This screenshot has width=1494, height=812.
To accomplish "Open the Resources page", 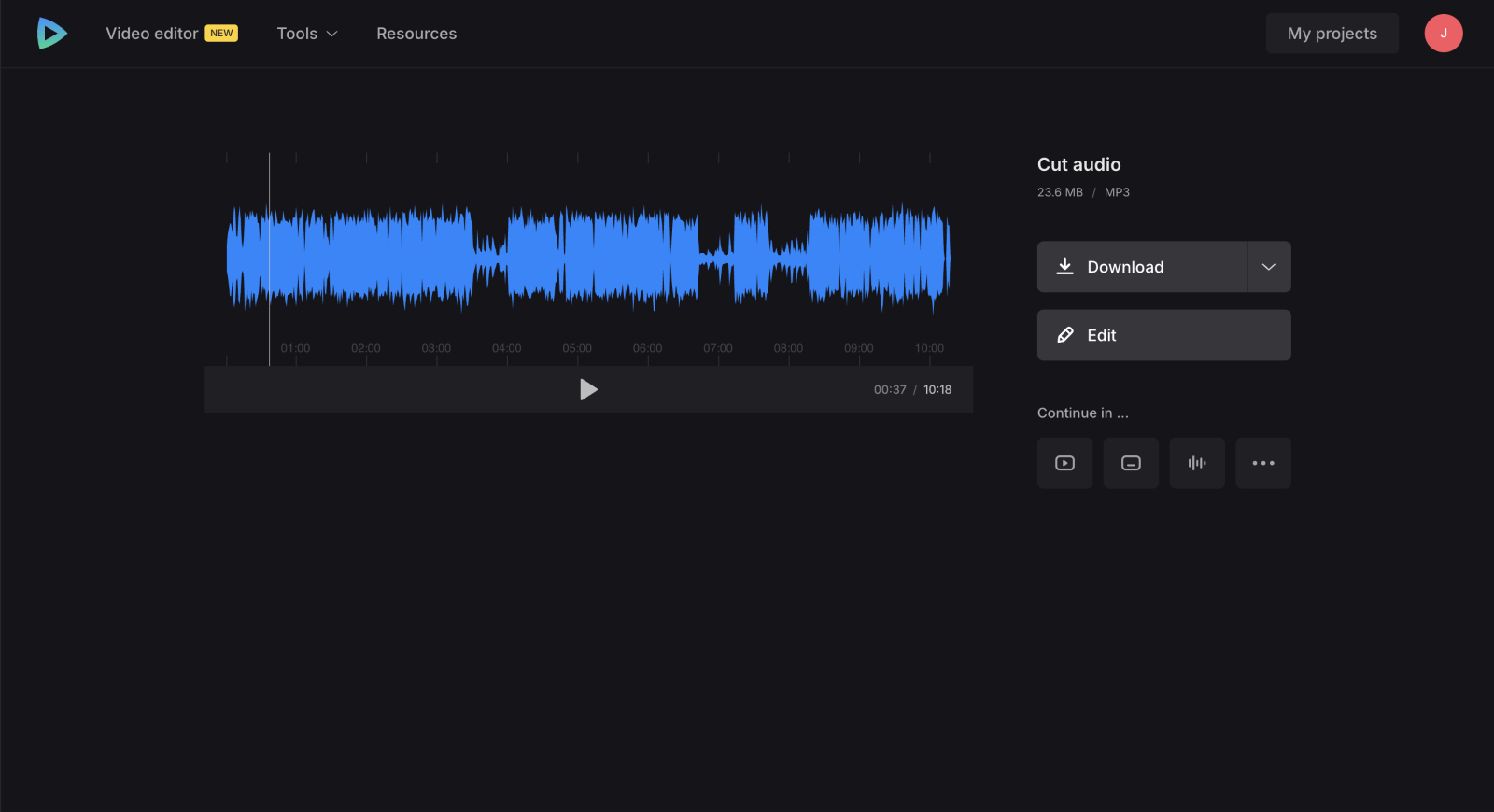I will (x=416, y=34).
